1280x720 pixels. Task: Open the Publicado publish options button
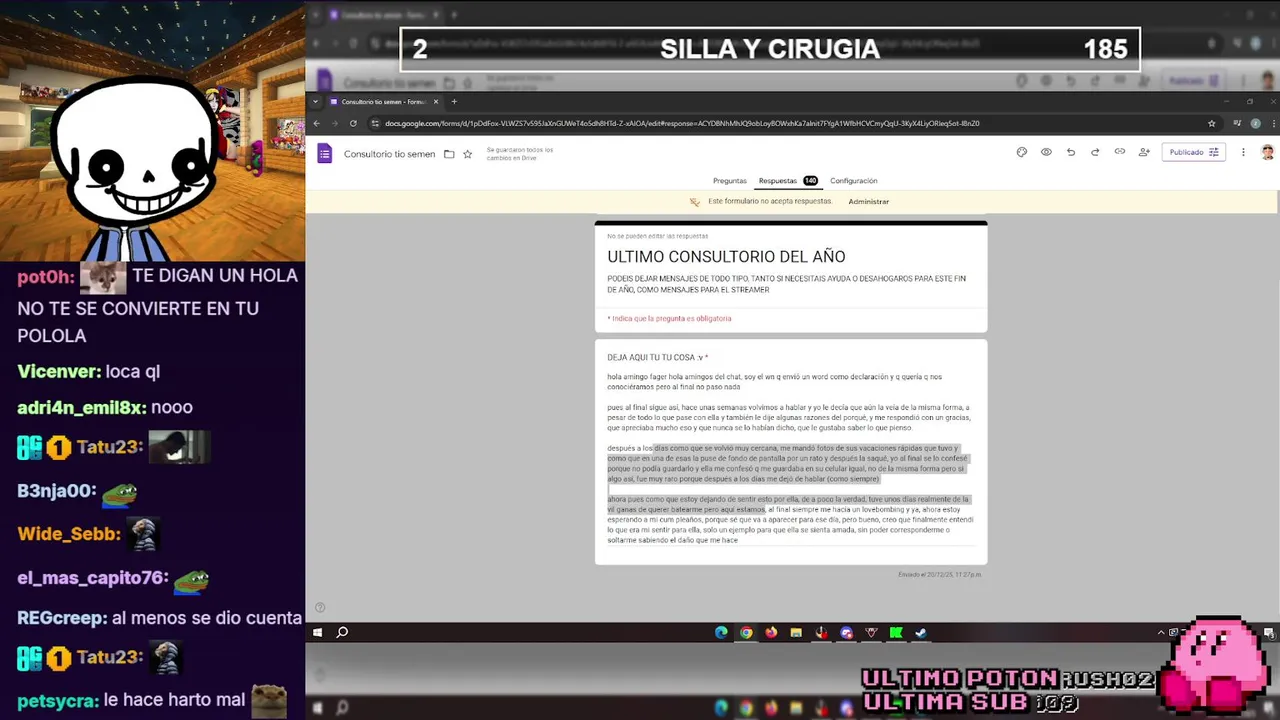coord(1194,152)
